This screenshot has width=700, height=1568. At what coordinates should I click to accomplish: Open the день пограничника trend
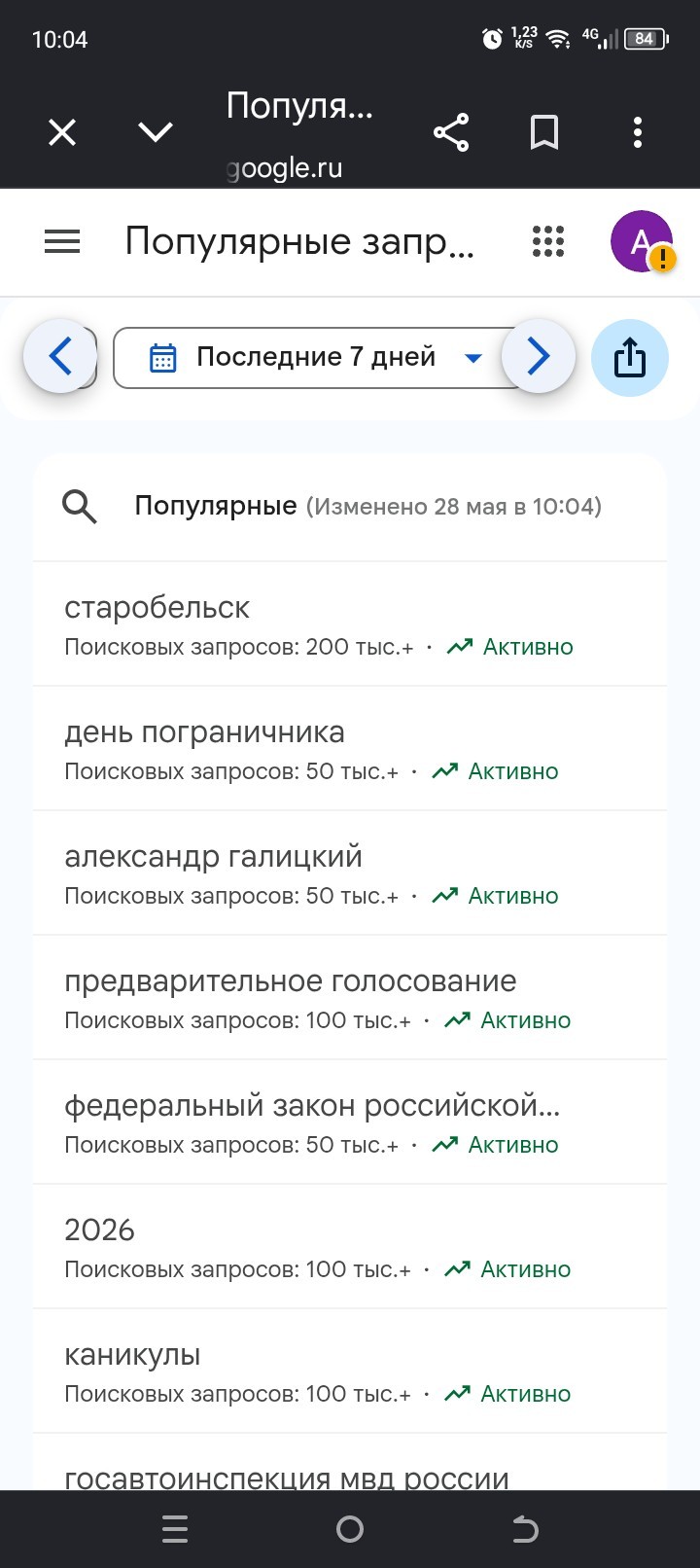coord(350,749)
